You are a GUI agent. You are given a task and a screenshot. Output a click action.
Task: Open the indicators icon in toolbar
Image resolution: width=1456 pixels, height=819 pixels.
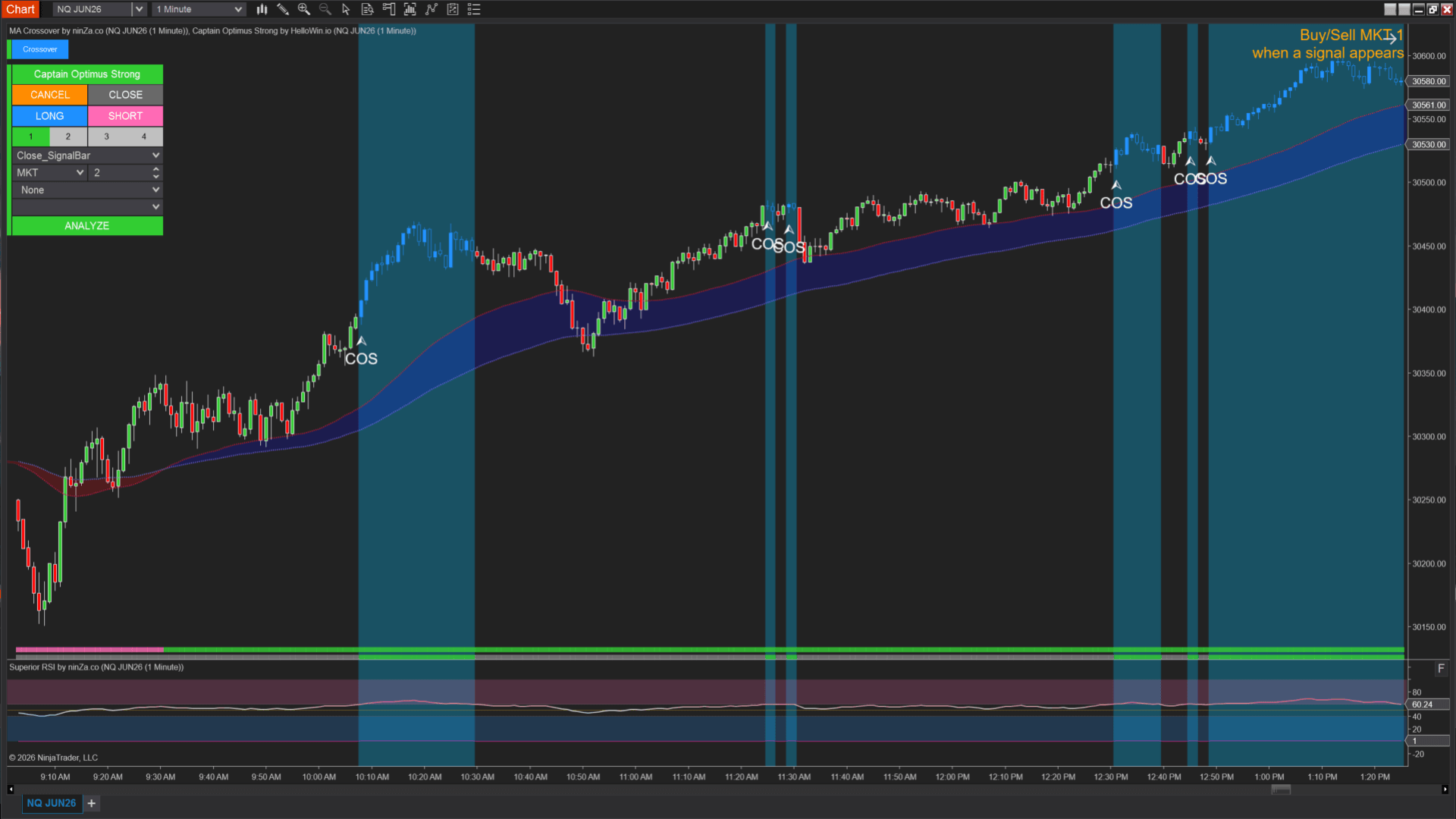(x=410, y=9)
